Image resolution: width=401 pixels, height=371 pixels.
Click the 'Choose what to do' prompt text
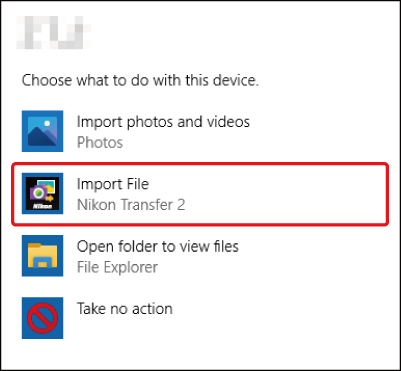(140, 81)
